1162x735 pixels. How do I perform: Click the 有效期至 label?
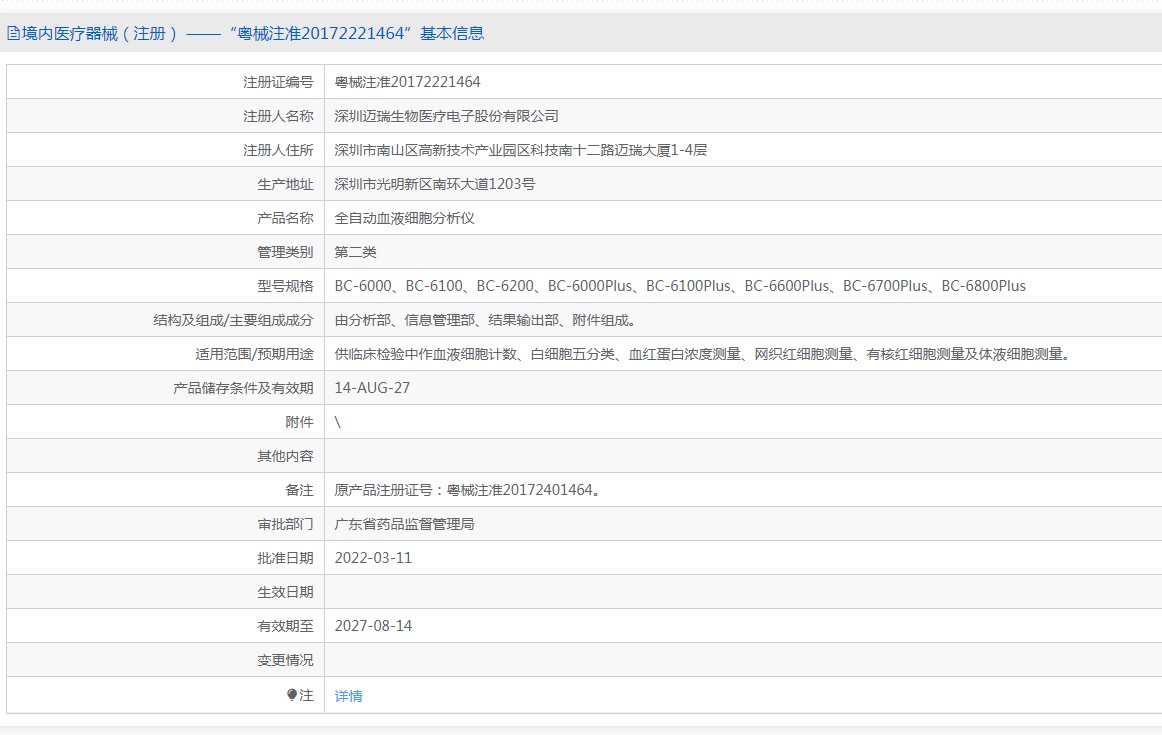[285, 627]
